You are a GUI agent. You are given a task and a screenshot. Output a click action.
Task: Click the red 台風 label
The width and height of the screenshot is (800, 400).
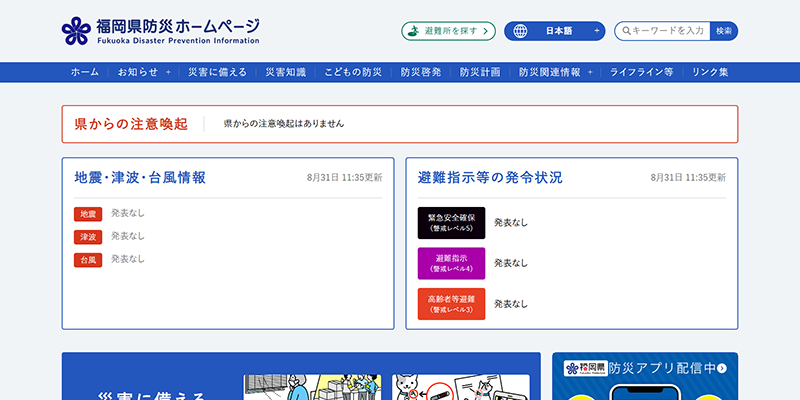tap(88, 260)
